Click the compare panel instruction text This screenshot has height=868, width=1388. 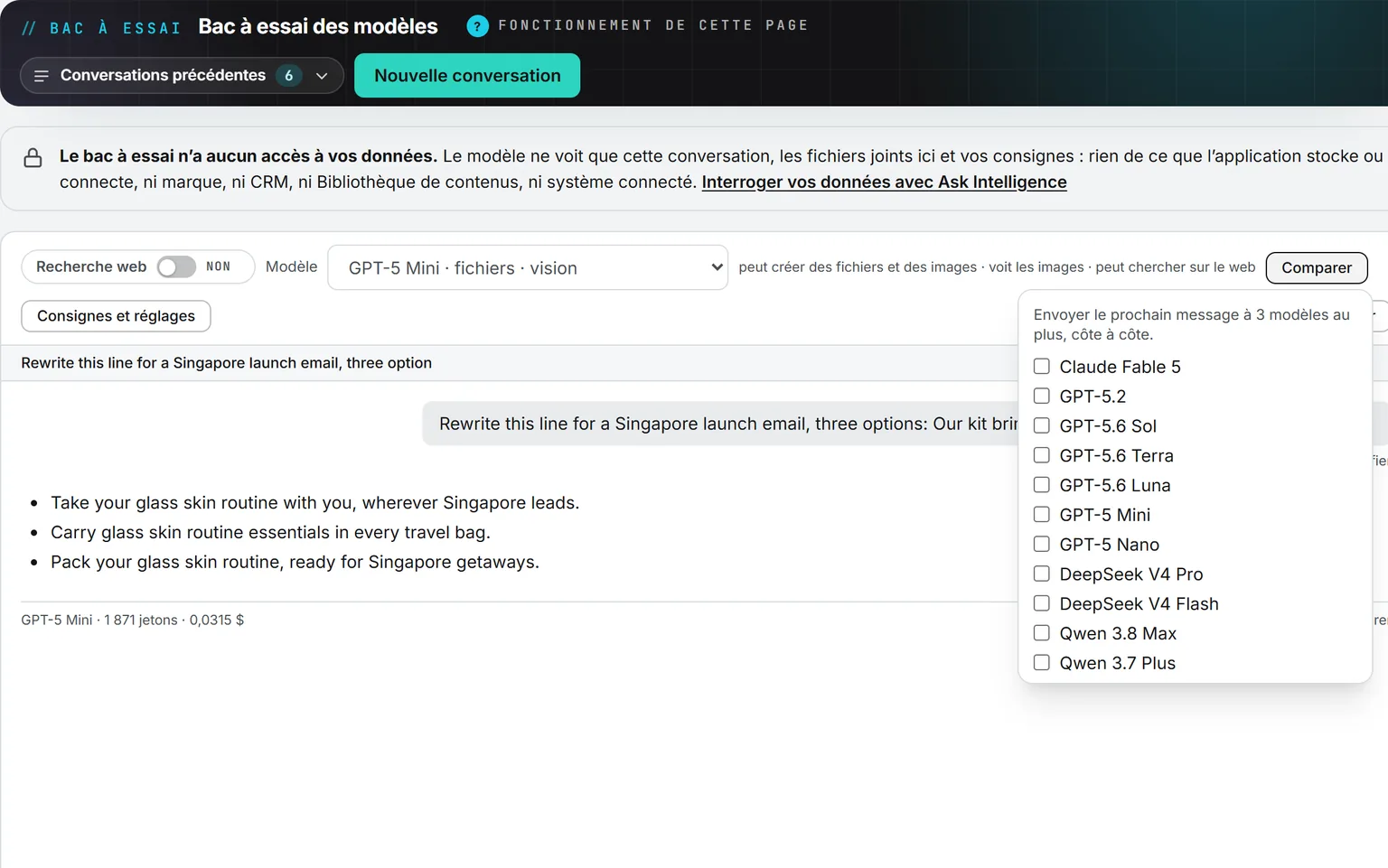point(1192,324)
